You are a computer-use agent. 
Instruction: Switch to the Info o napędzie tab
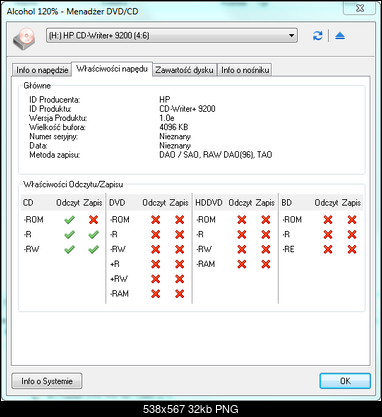pyautogui.click(x=42, y=70)
